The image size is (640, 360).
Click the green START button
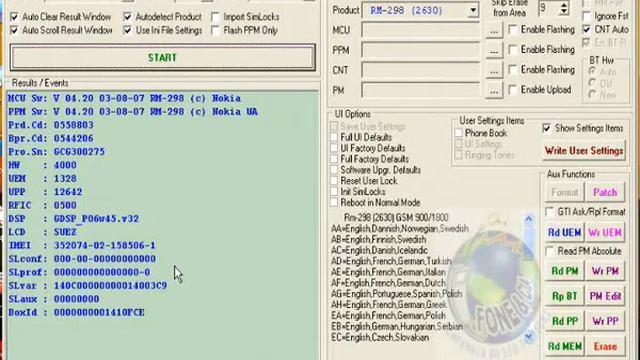click(162, 58)
